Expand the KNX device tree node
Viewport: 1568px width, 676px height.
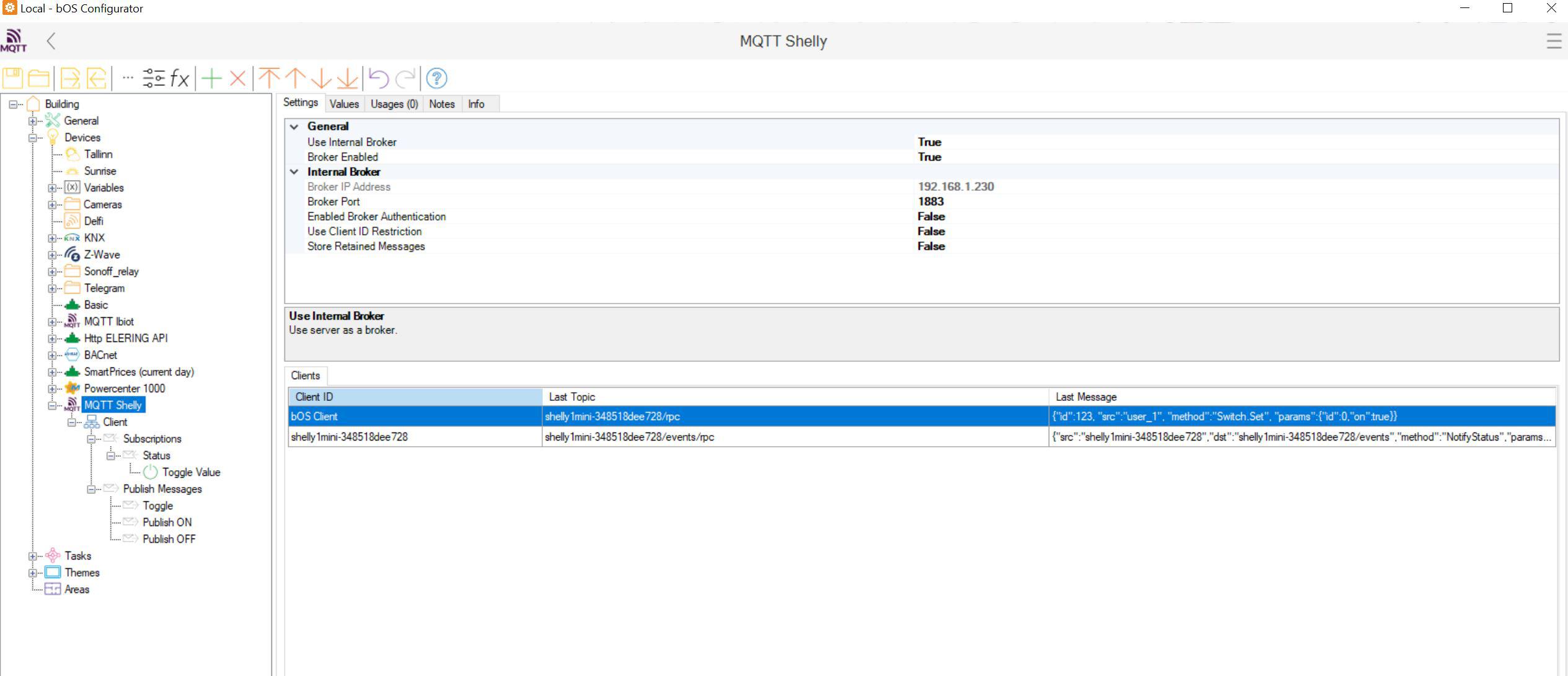pos(52,238)
